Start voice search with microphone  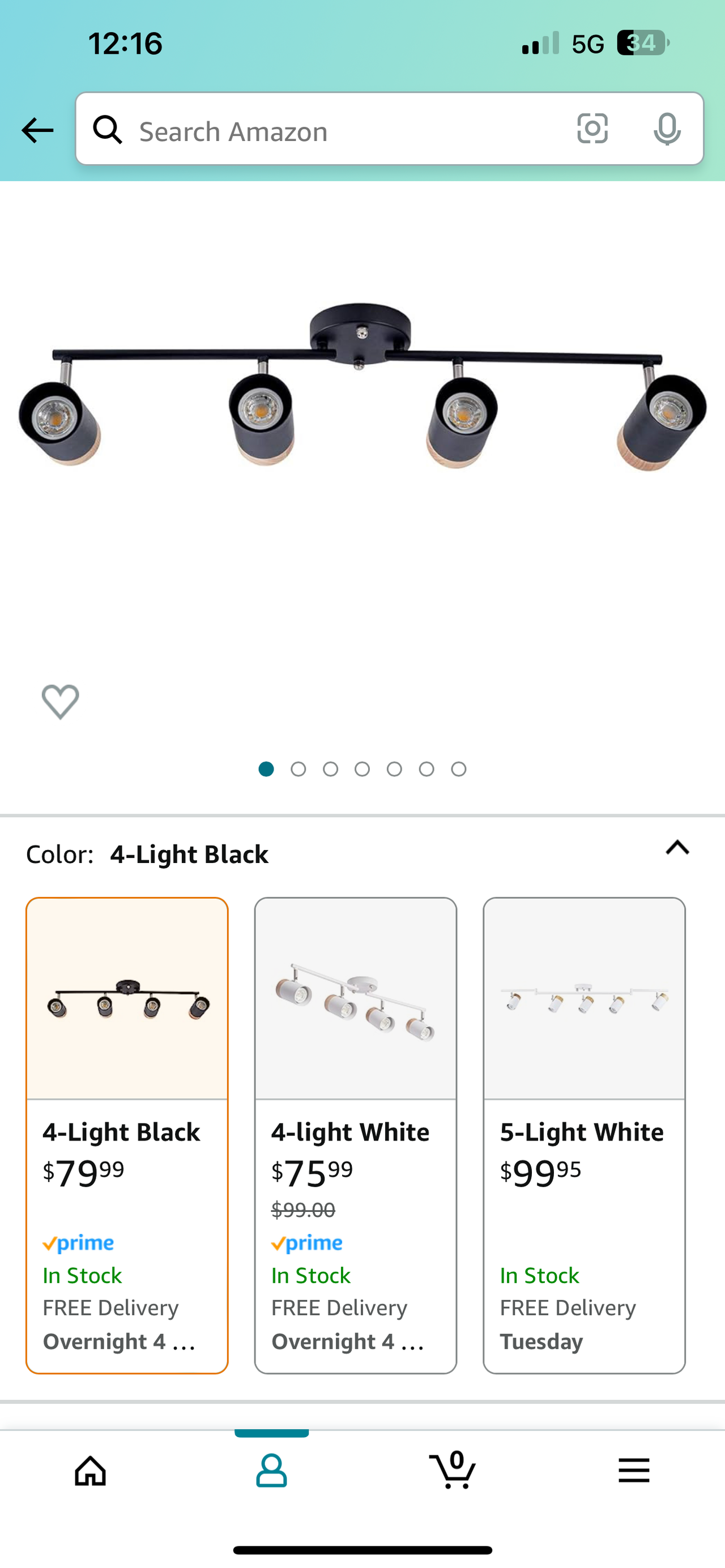point(667,129)
